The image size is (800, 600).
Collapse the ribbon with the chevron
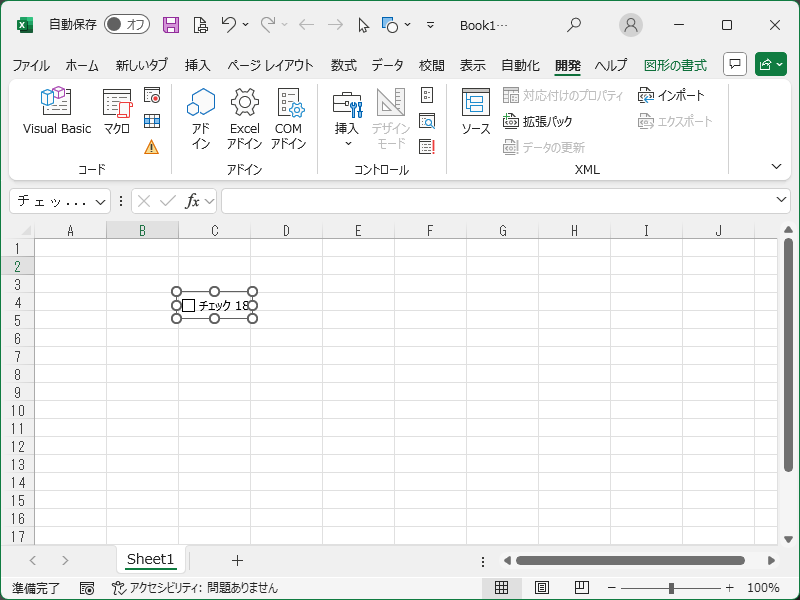pos(776,166)
